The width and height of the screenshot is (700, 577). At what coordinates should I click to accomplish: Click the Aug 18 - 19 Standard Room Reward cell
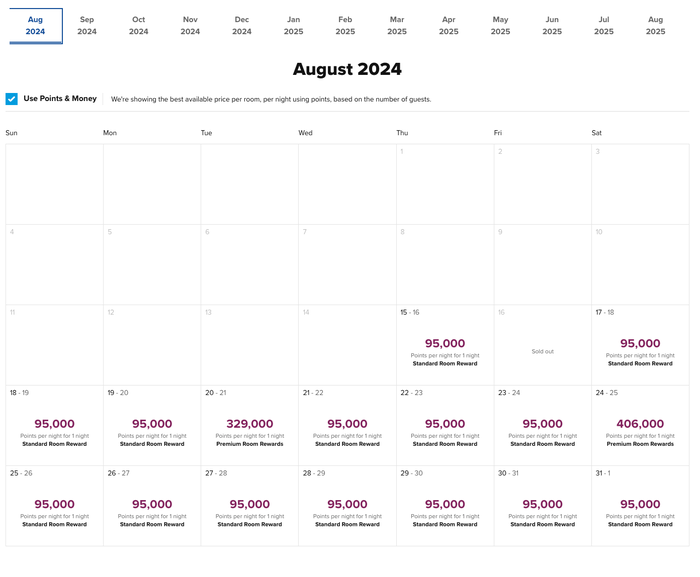(54, 425)
